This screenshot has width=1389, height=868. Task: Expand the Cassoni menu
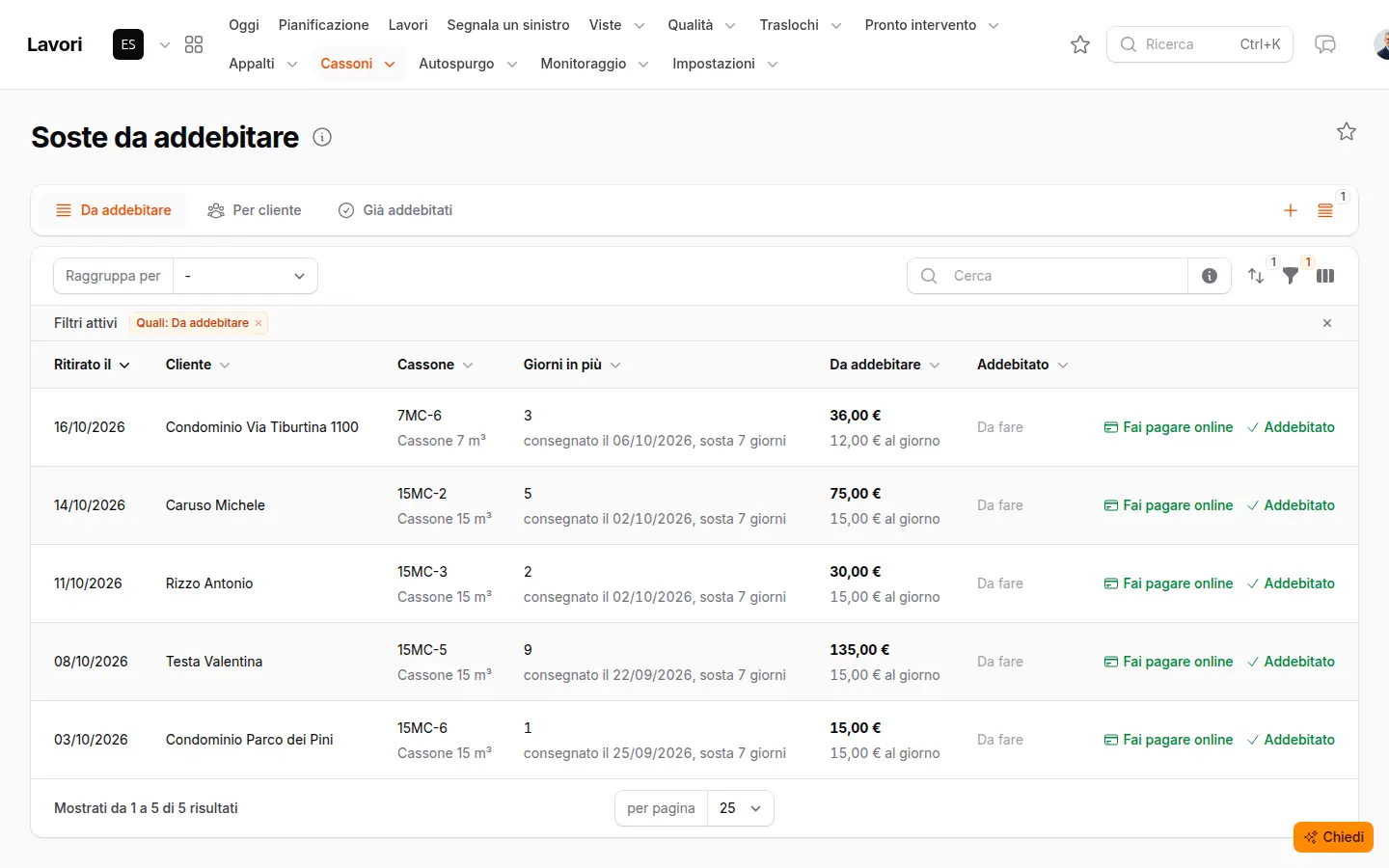coord(357,64)
